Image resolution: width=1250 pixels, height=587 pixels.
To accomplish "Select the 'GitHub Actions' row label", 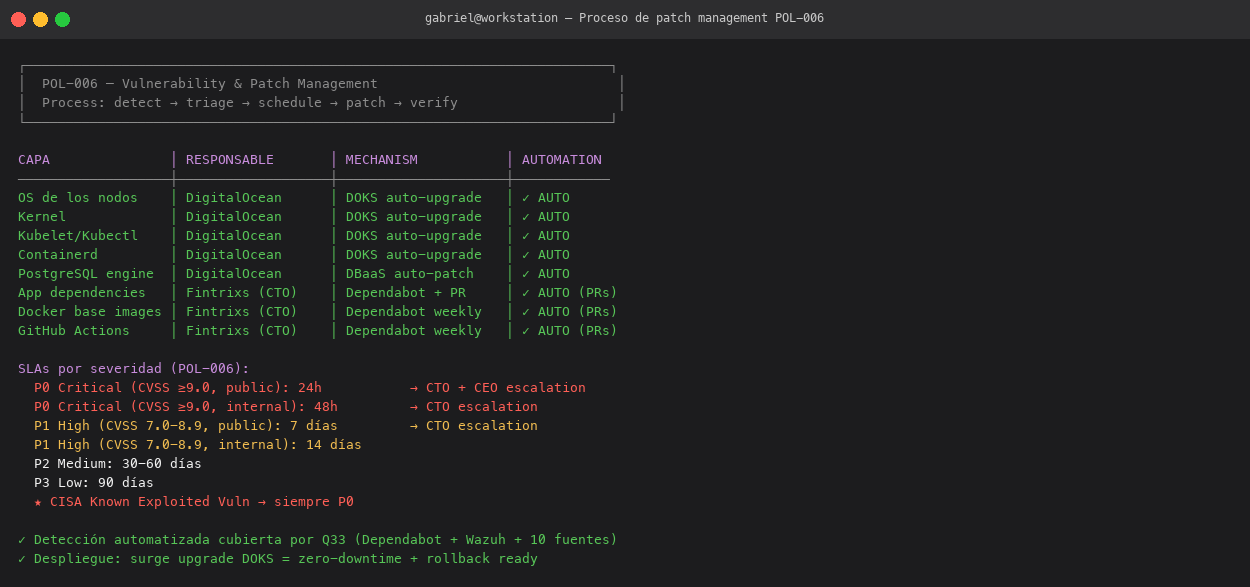I will coord(74,331).
